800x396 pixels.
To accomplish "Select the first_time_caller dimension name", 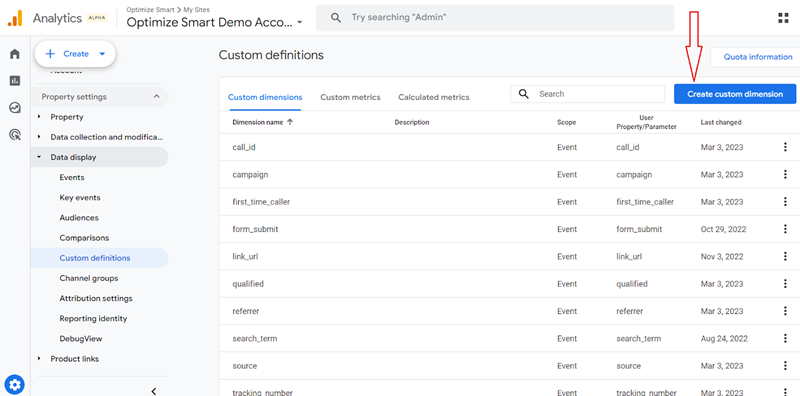I will [261, 202].
